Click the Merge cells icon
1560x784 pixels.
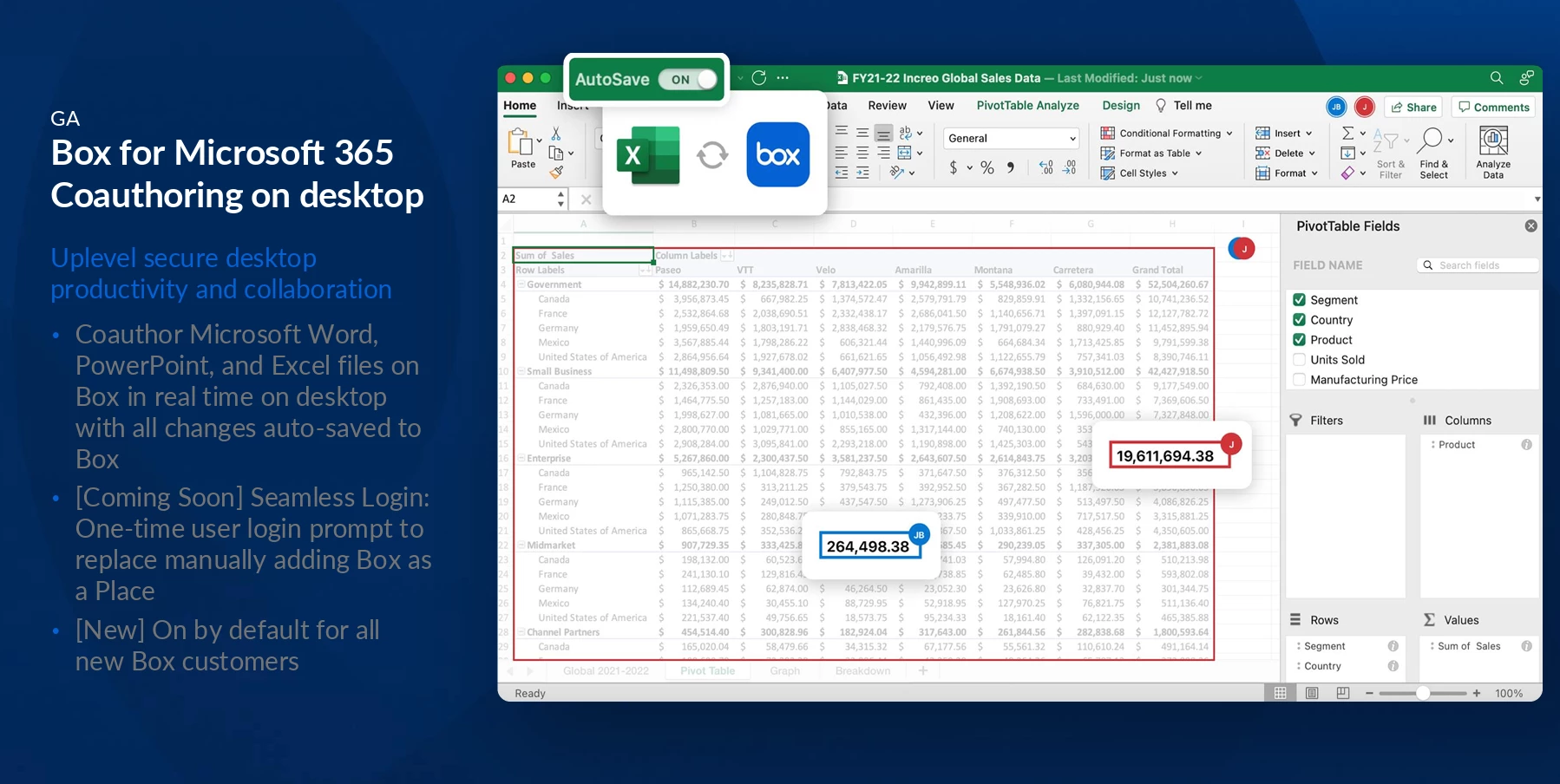click(x=904, y=153)
